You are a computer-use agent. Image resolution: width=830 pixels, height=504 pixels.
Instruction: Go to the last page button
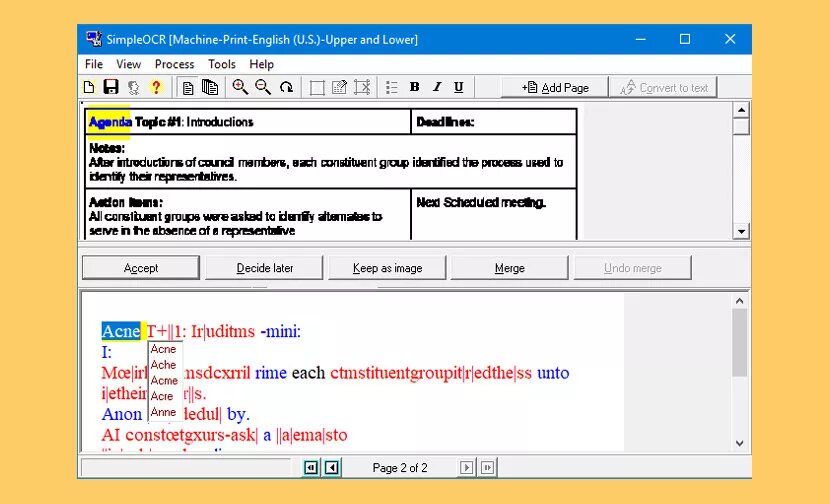488,467
